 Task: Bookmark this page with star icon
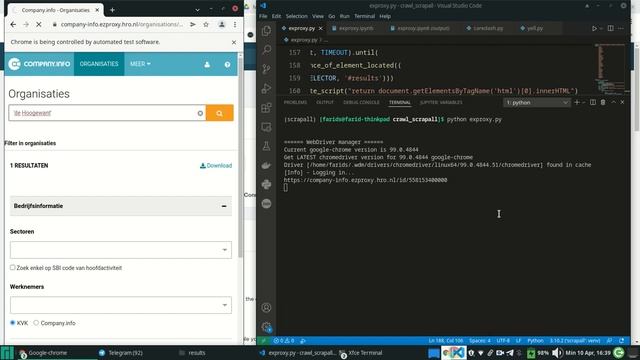point(206,24)
